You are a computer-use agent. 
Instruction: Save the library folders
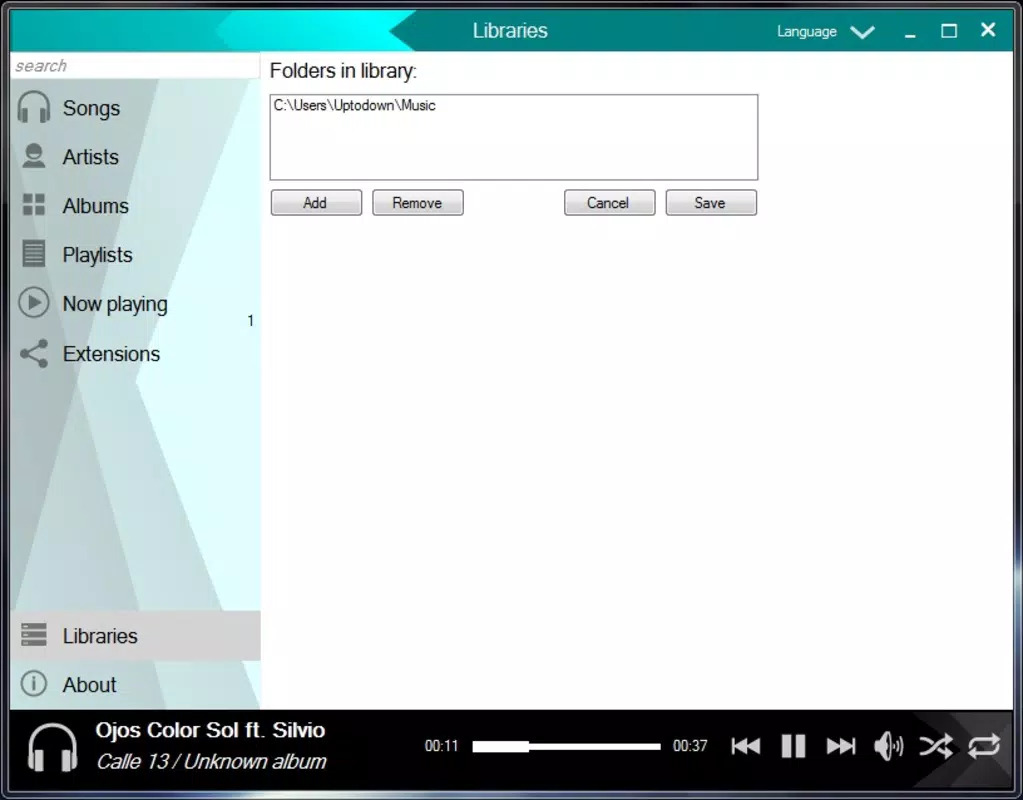coord(711,203)
